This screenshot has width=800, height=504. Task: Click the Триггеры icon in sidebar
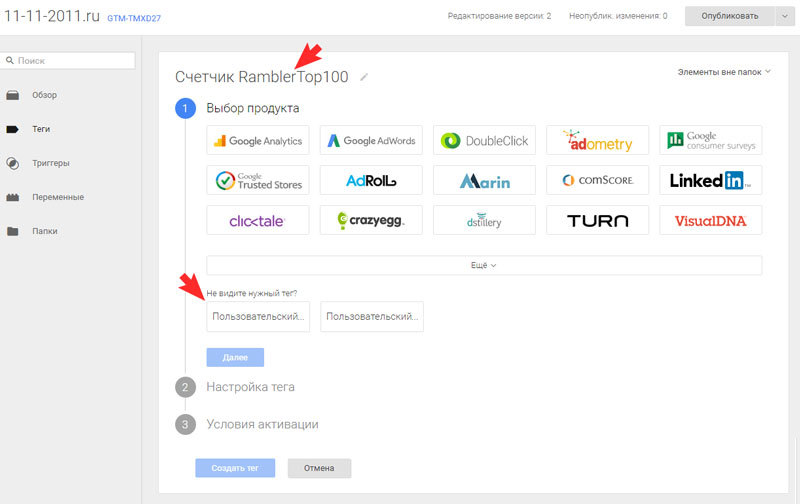pyautogui.click(x=13, y=163)
